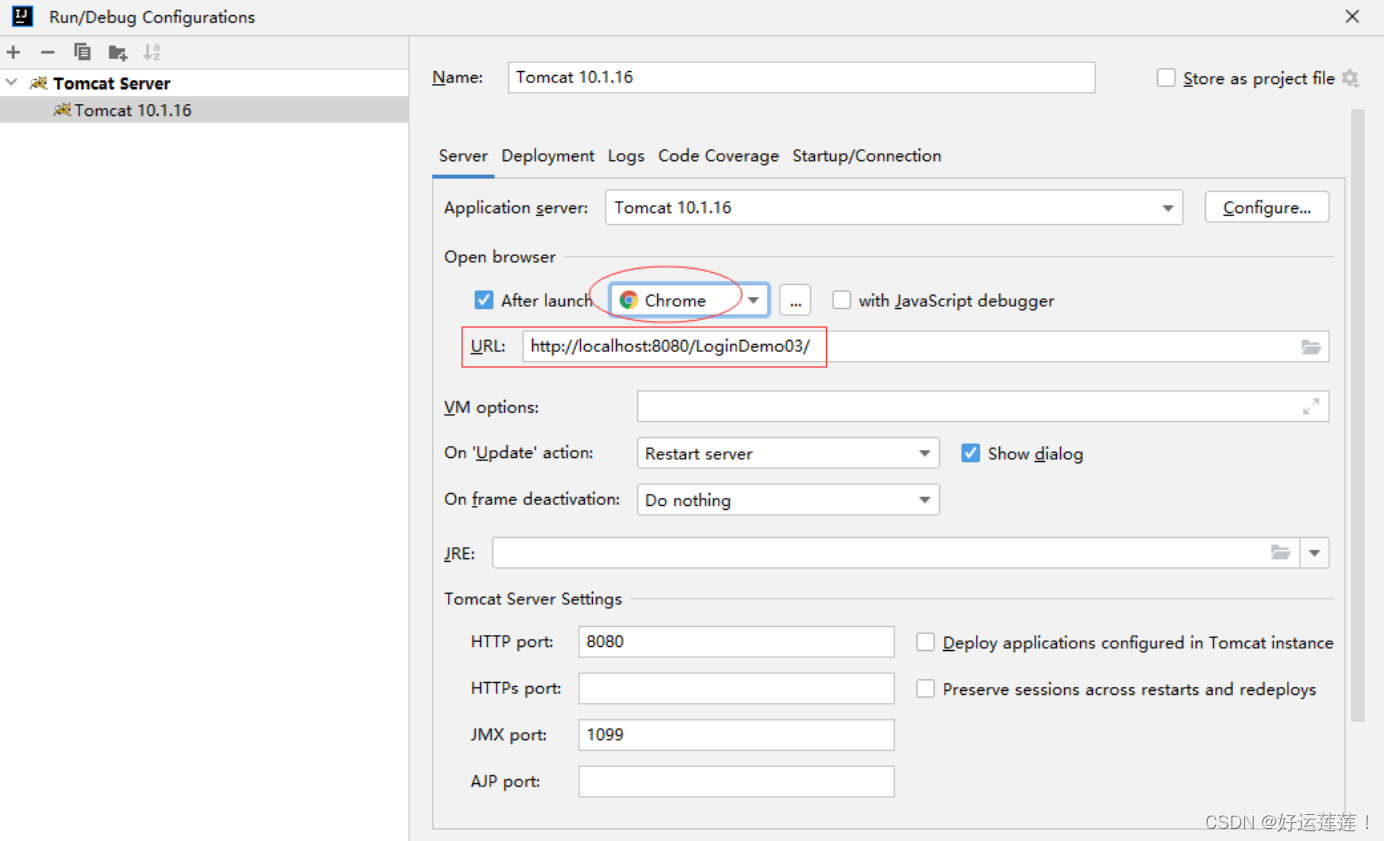Uncheck Show dialog checkbox
Viewport: 1384px width, 841px height.
[970, 453]
